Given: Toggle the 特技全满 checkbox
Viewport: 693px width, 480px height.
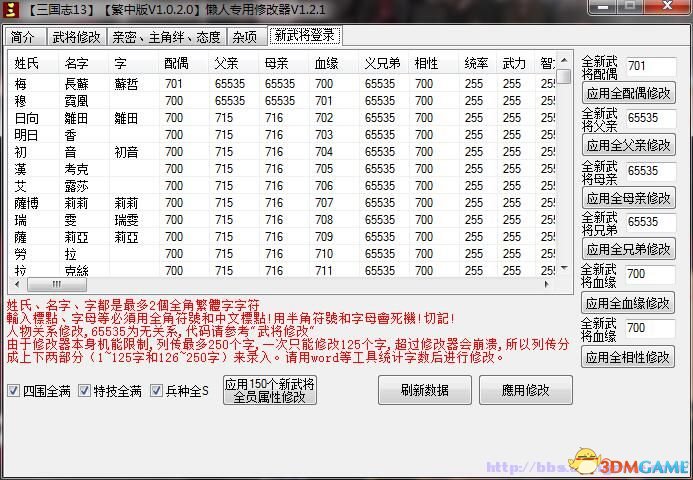Looking at the screenshot, I should [84, 391].
